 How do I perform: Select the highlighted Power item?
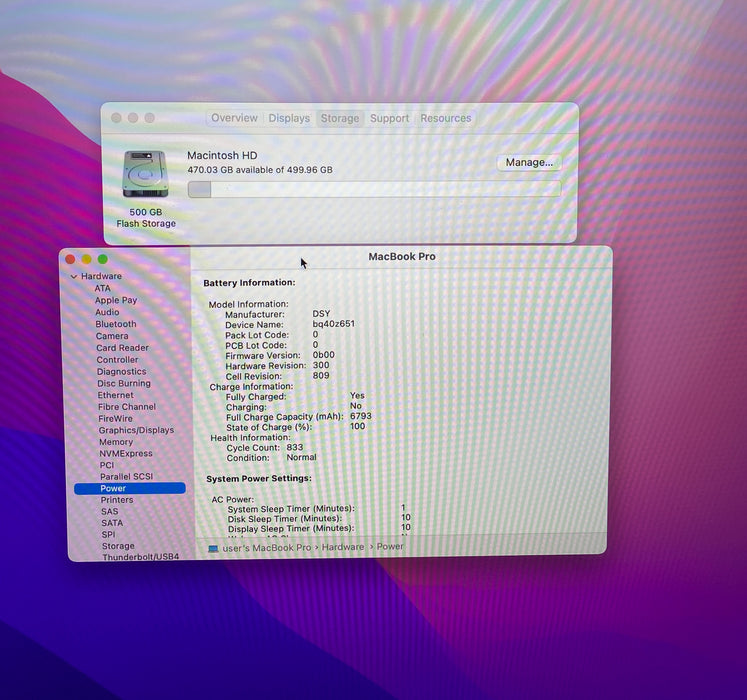point(130,488)
